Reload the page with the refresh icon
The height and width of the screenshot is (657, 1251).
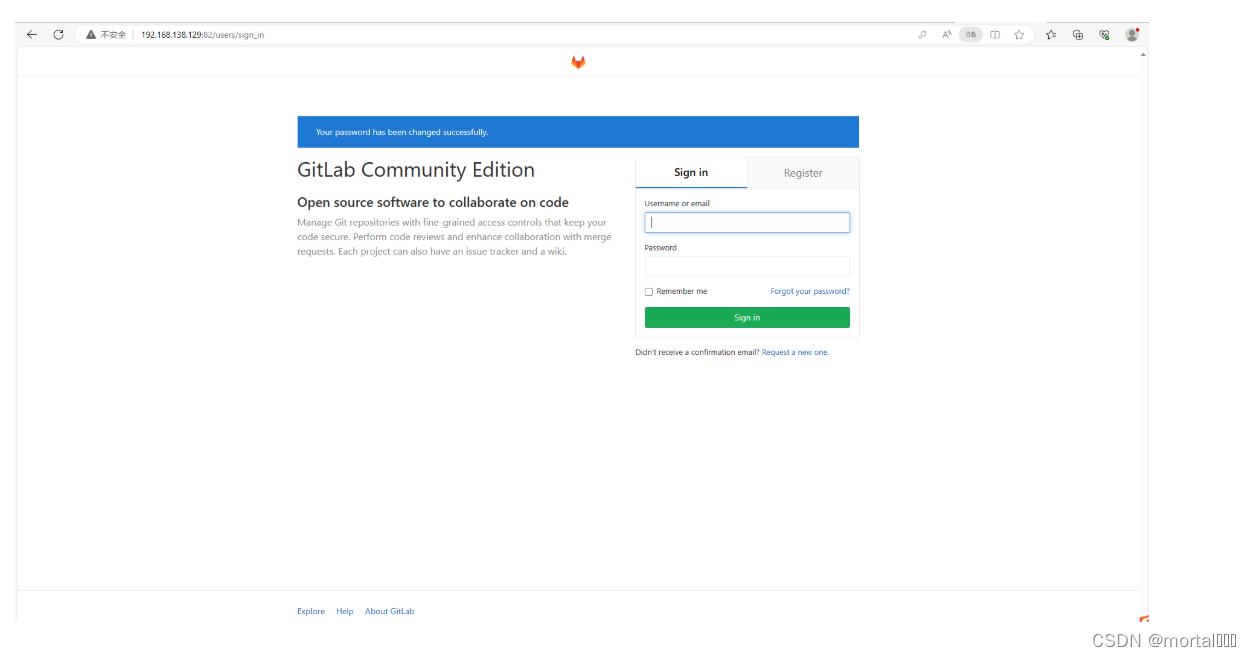(59, 34)
